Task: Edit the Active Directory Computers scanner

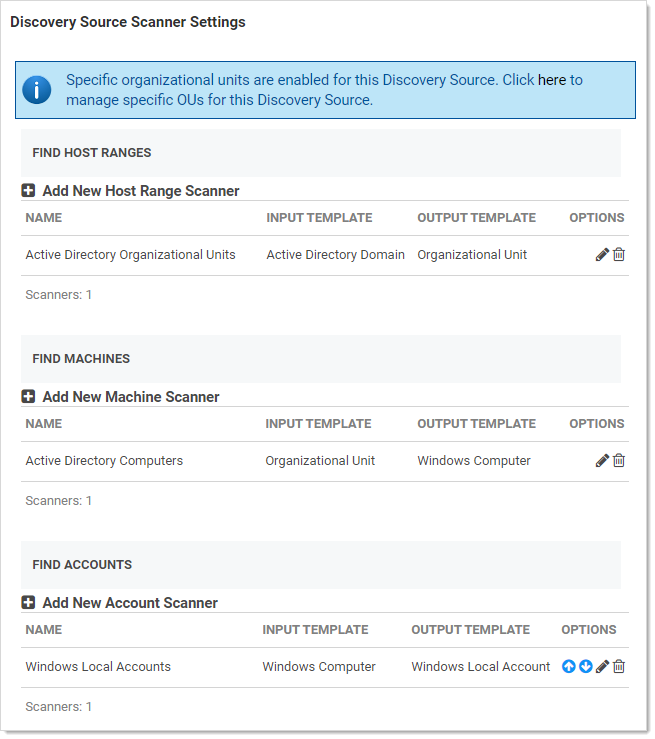Action: click(602, 461)
